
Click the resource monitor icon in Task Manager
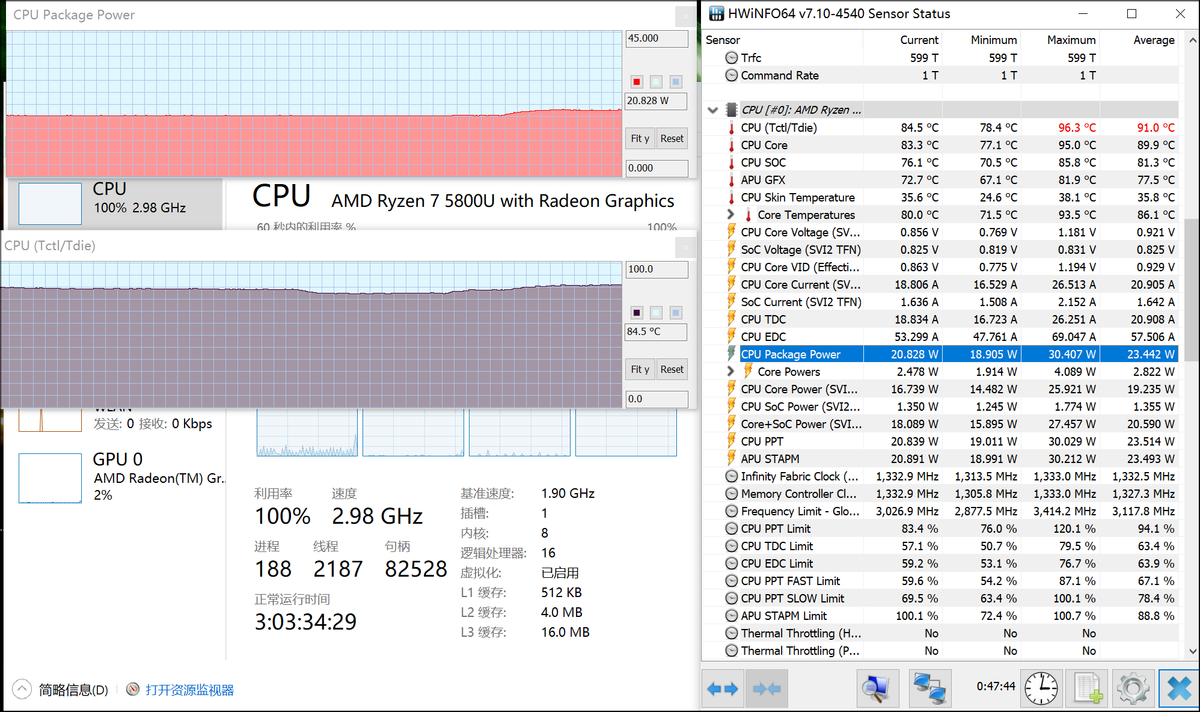pos(133,689)
